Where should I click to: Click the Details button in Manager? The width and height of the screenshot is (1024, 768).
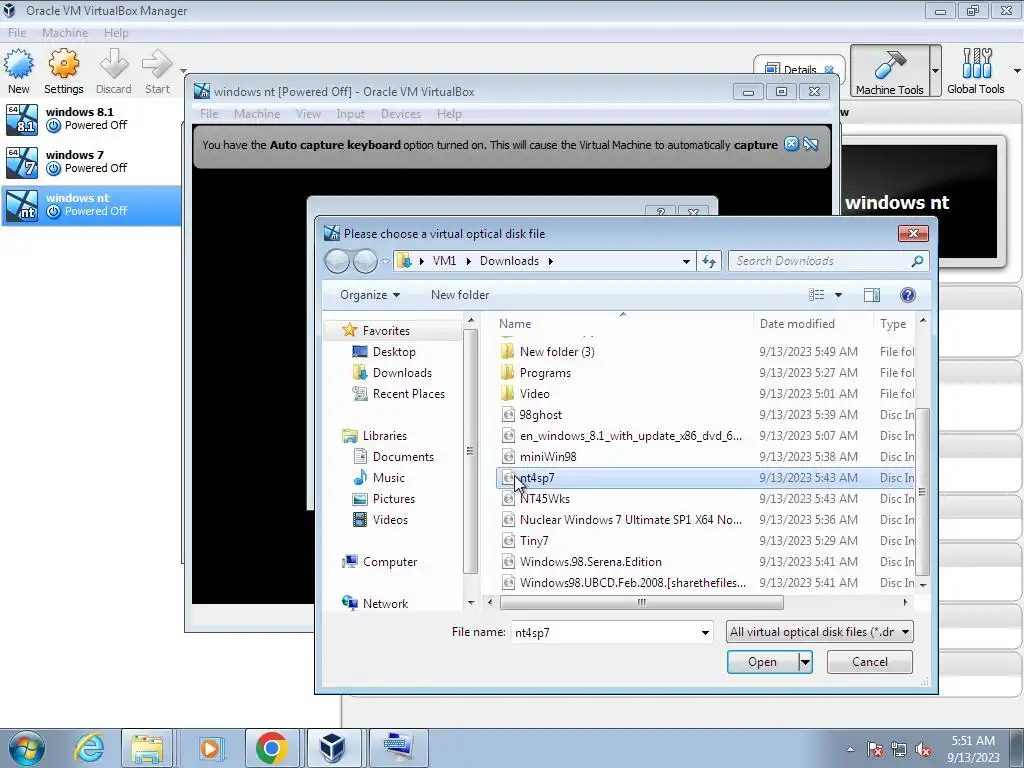(x=799, y=69)
